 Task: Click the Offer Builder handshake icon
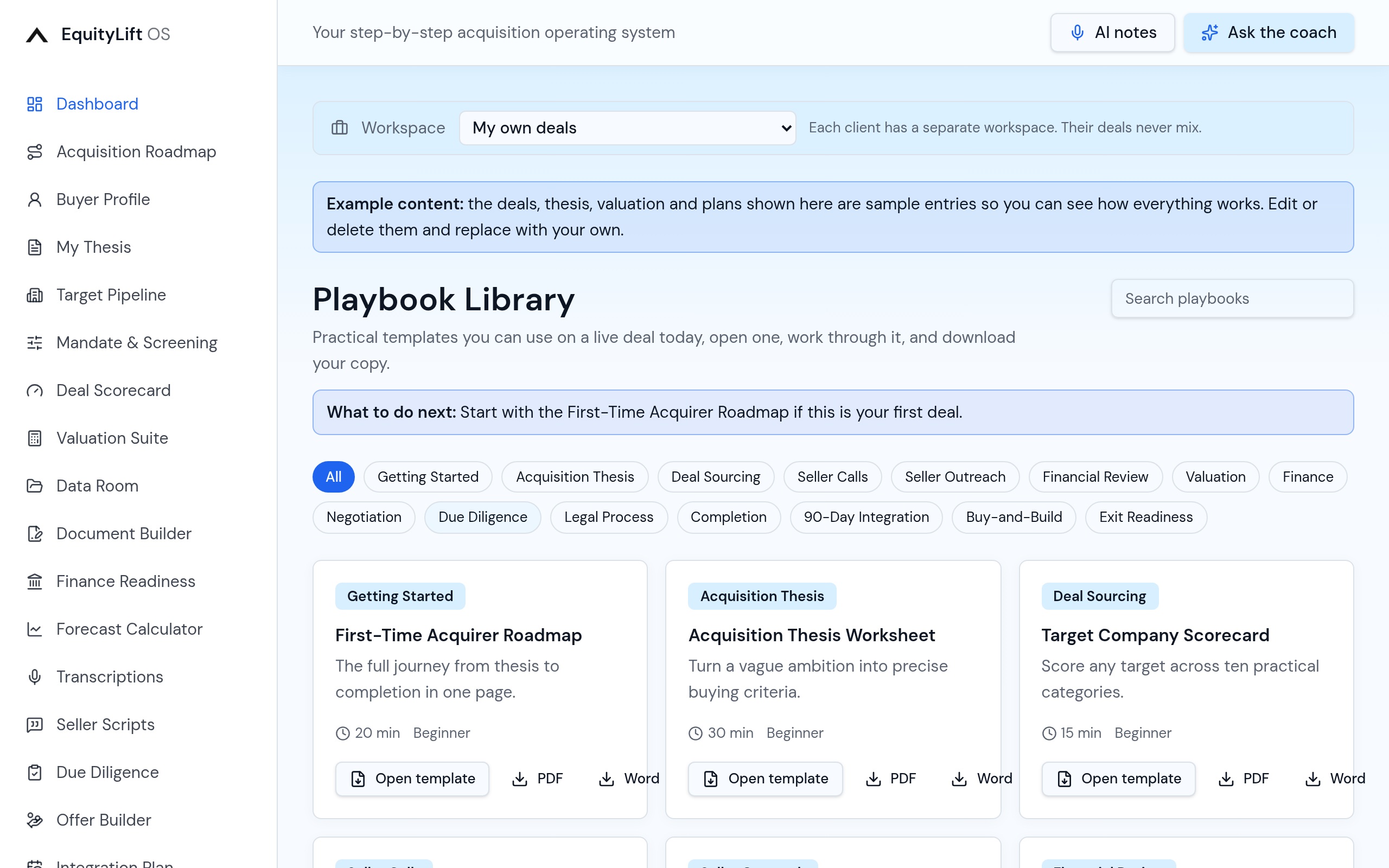coord(35,820)
